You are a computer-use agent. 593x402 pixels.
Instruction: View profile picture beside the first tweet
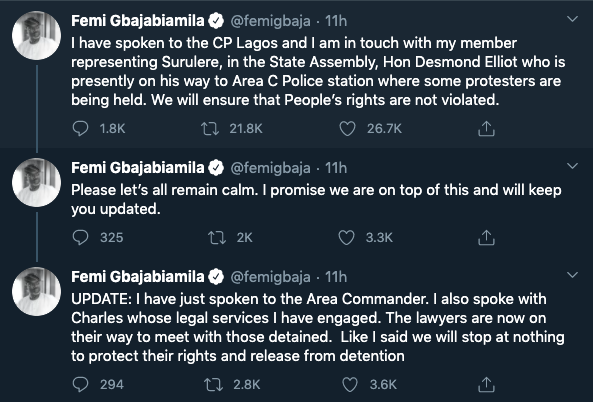point(36,36)
